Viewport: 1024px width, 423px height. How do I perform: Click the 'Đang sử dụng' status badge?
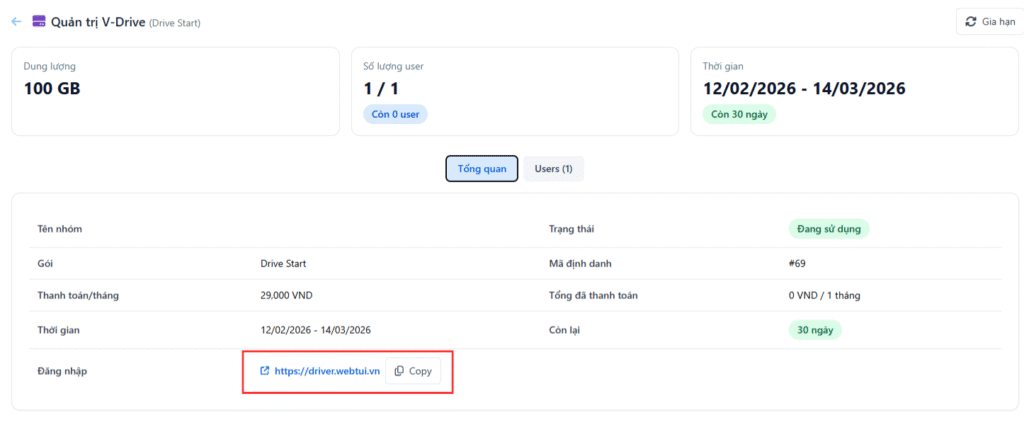tap(828, 229)
